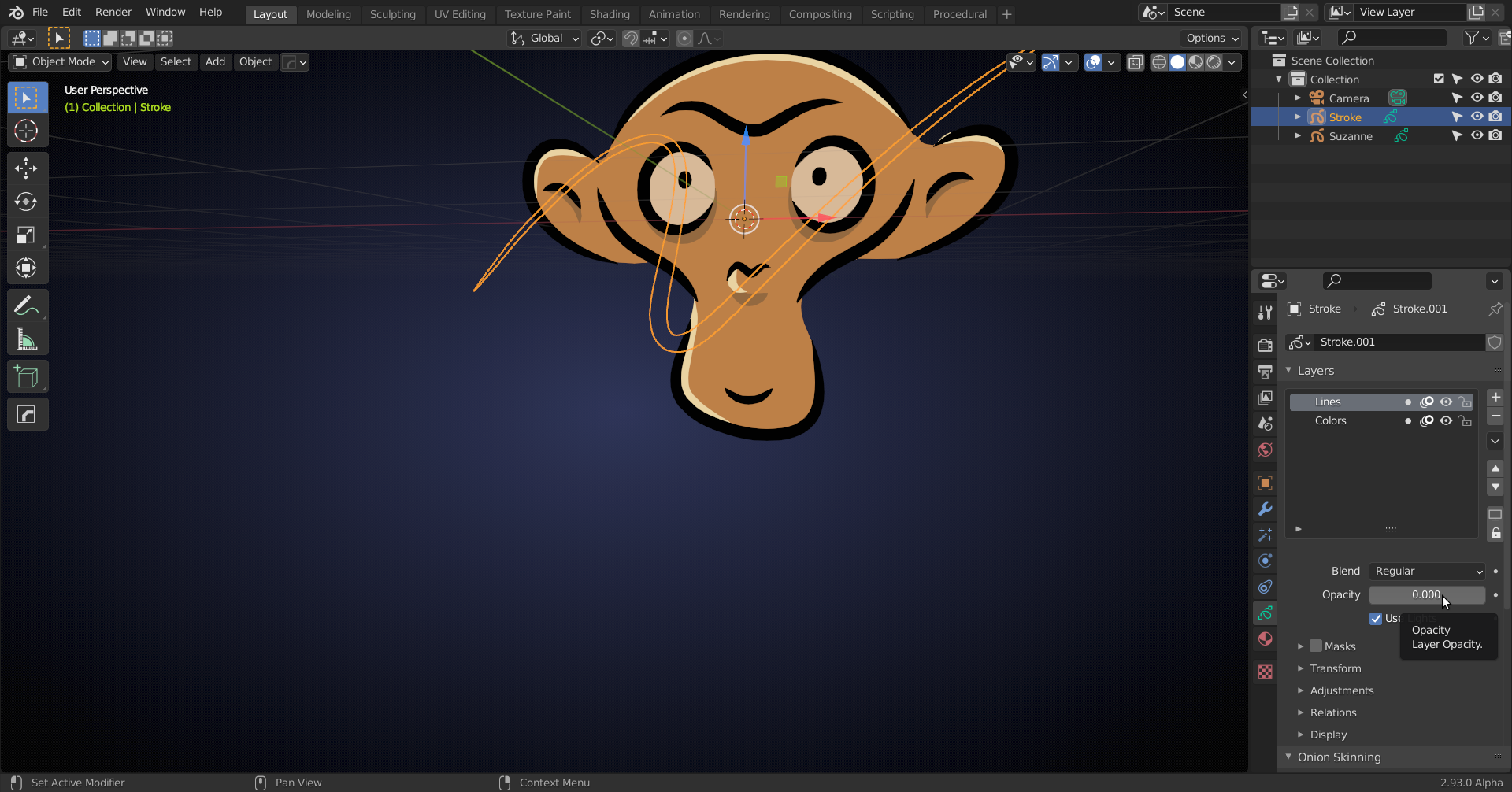Screen dimensions: 1512x792
Task: Hide the Lines layer
Action: (x=1446, y=402)
